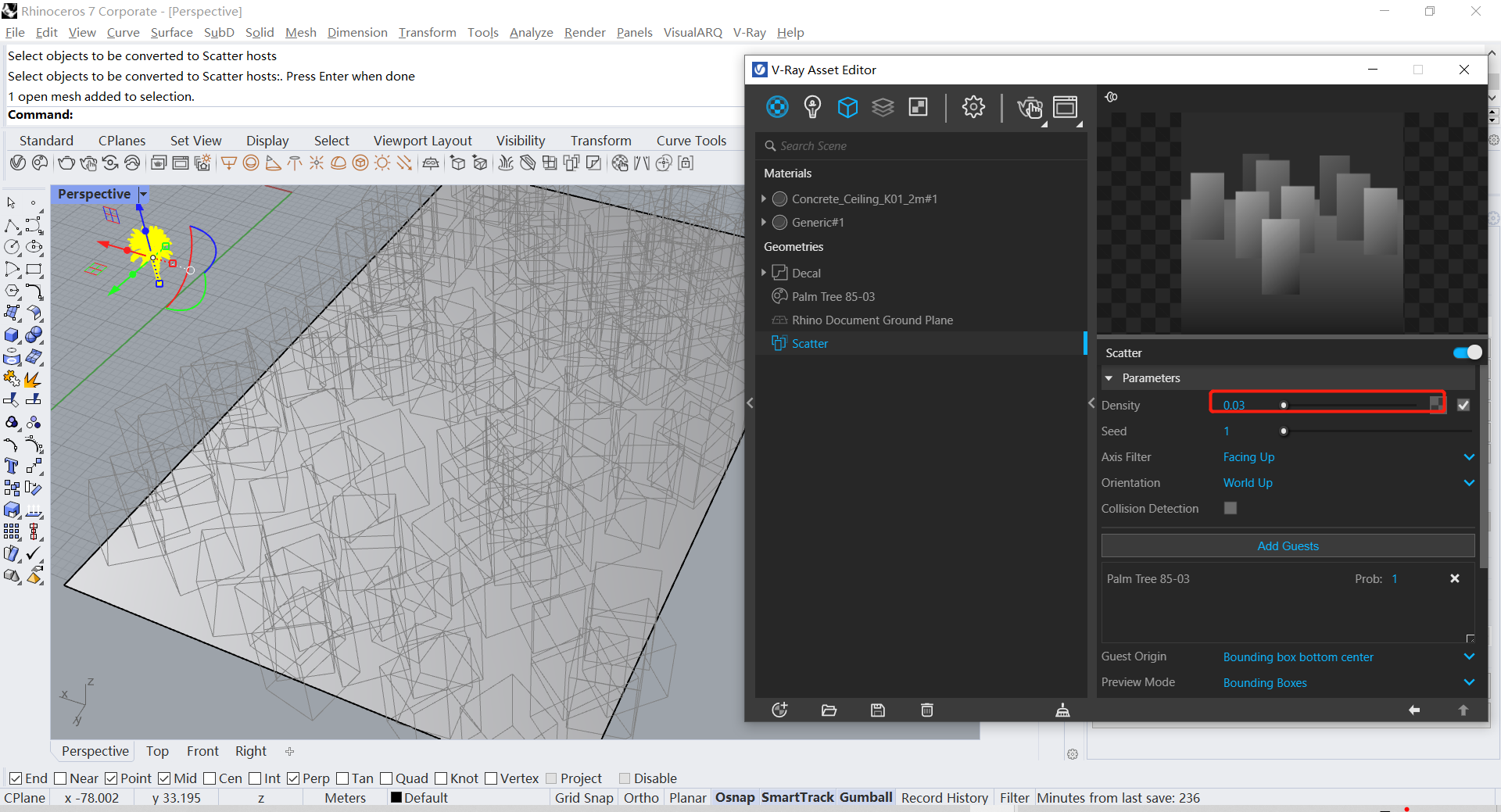Toggle Grid Snap in status bar
Viewport: 1501px width, 812px height.
coord(584,798)
